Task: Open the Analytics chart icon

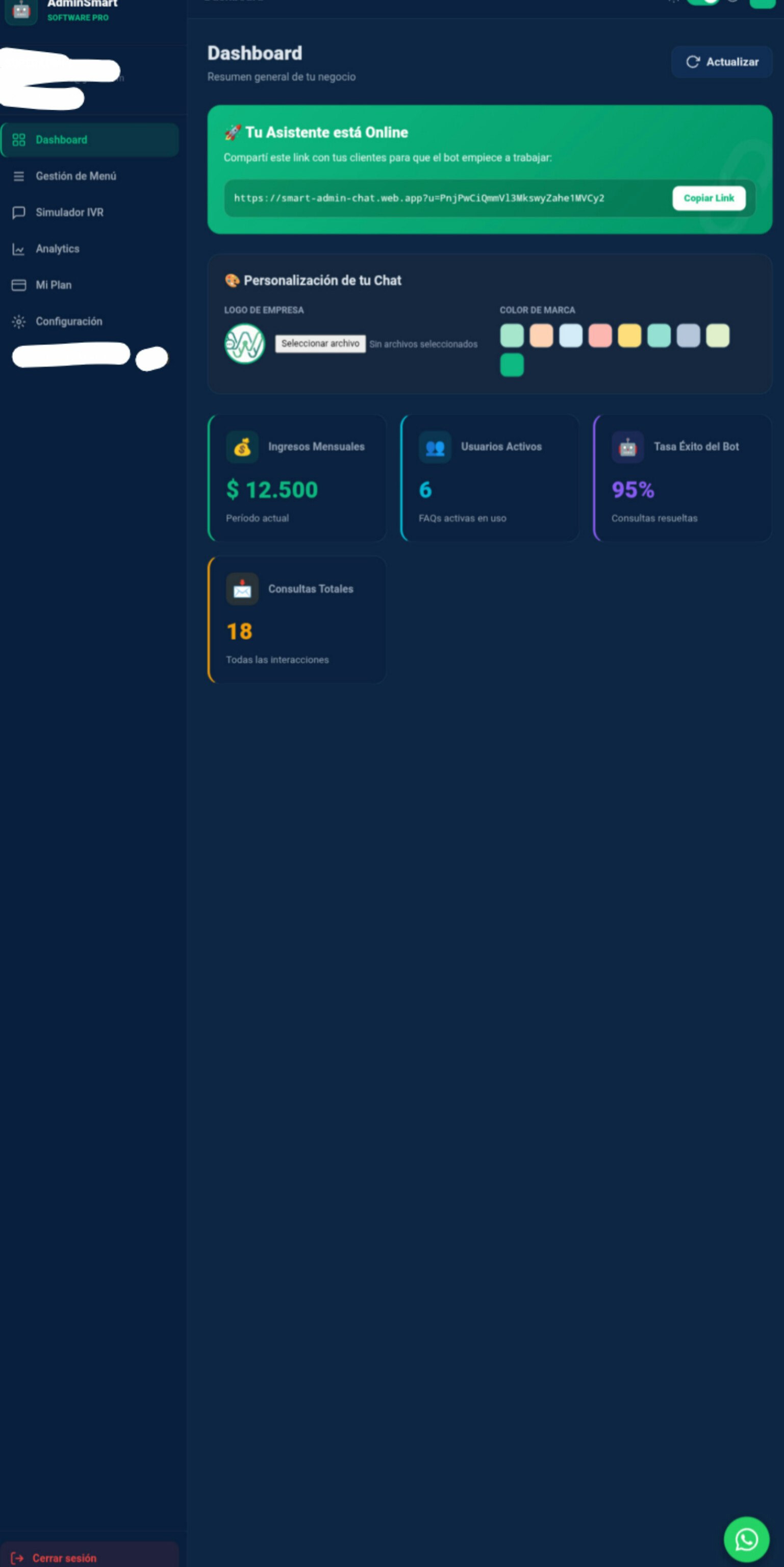Action: (19, 249)
